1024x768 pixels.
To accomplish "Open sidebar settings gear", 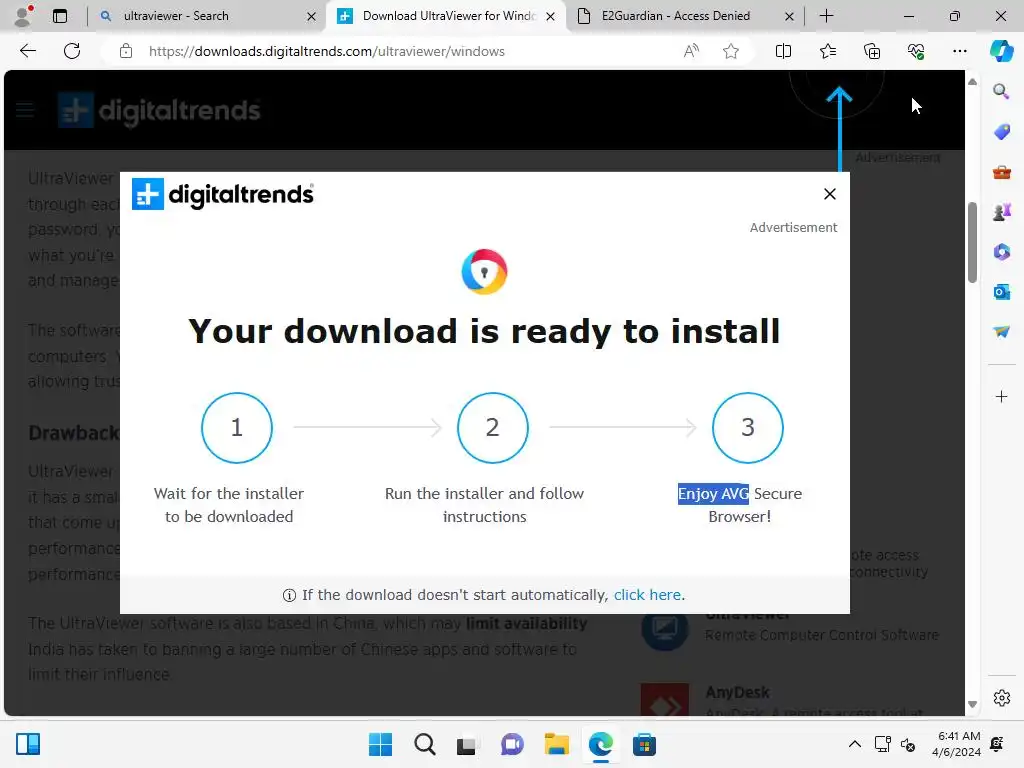I will 1001,698.
